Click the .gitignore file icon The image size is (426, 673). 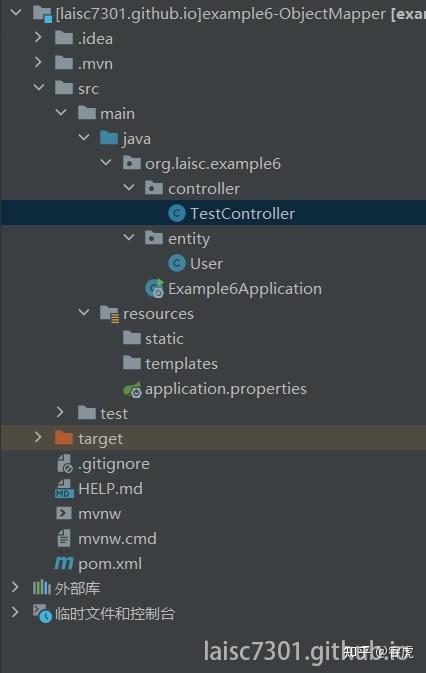pyautogui.click(x=64, y=464)
